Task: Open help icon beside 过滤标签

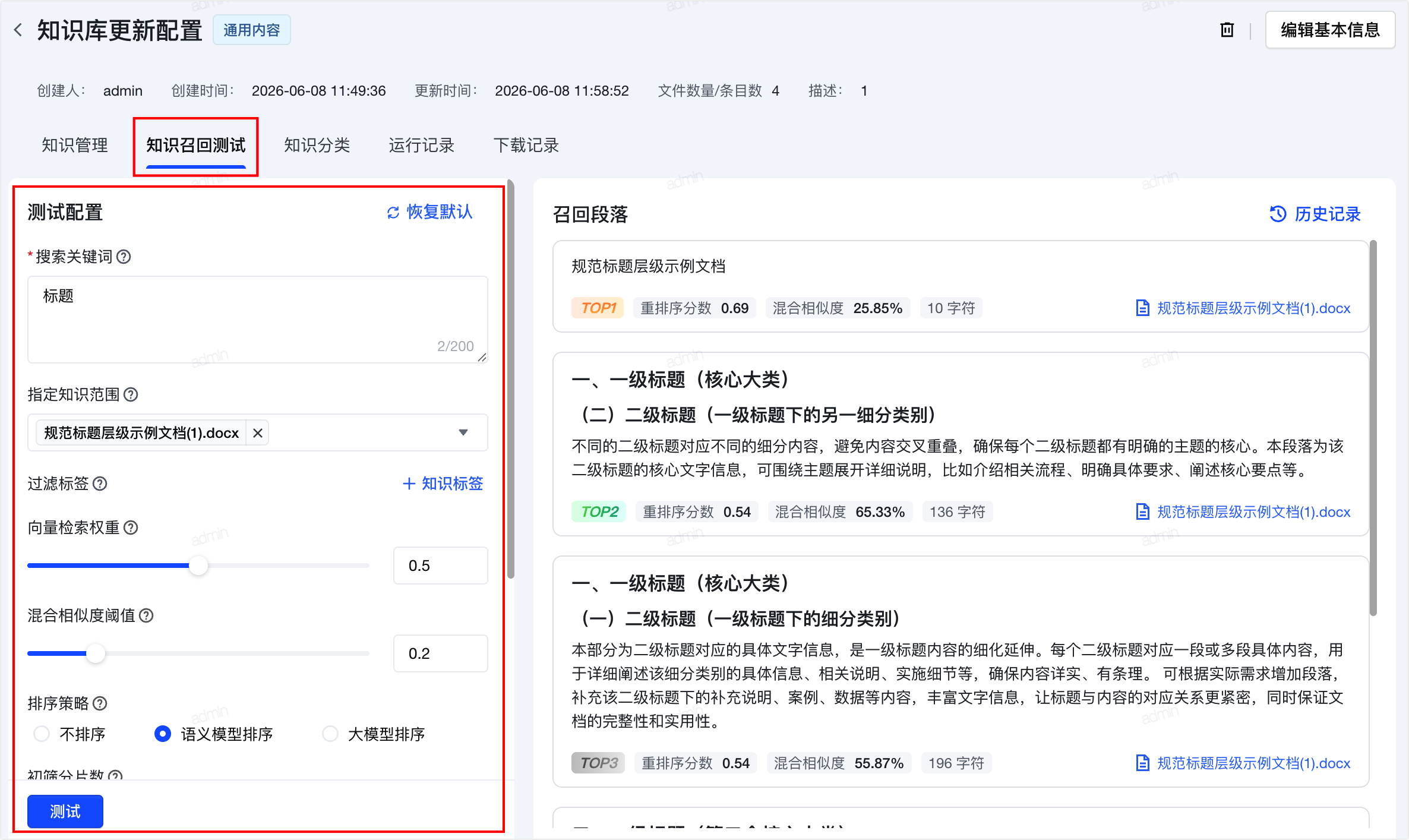Action: coord(100,484)
